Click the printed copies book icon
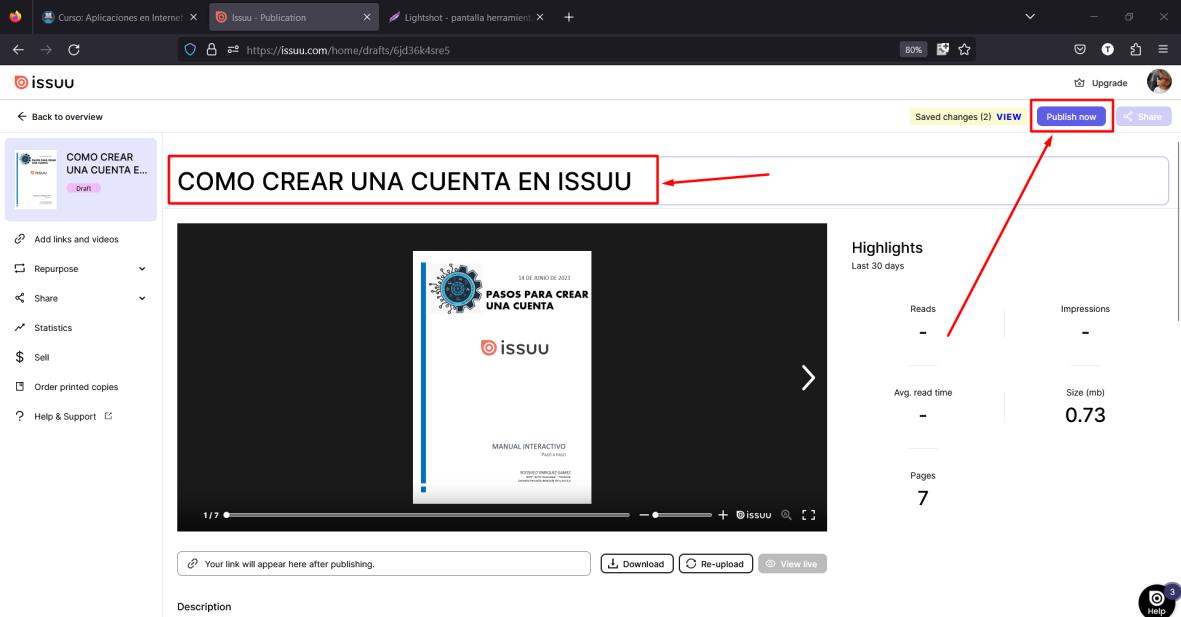1181x617 pixels. click(20, 386)
